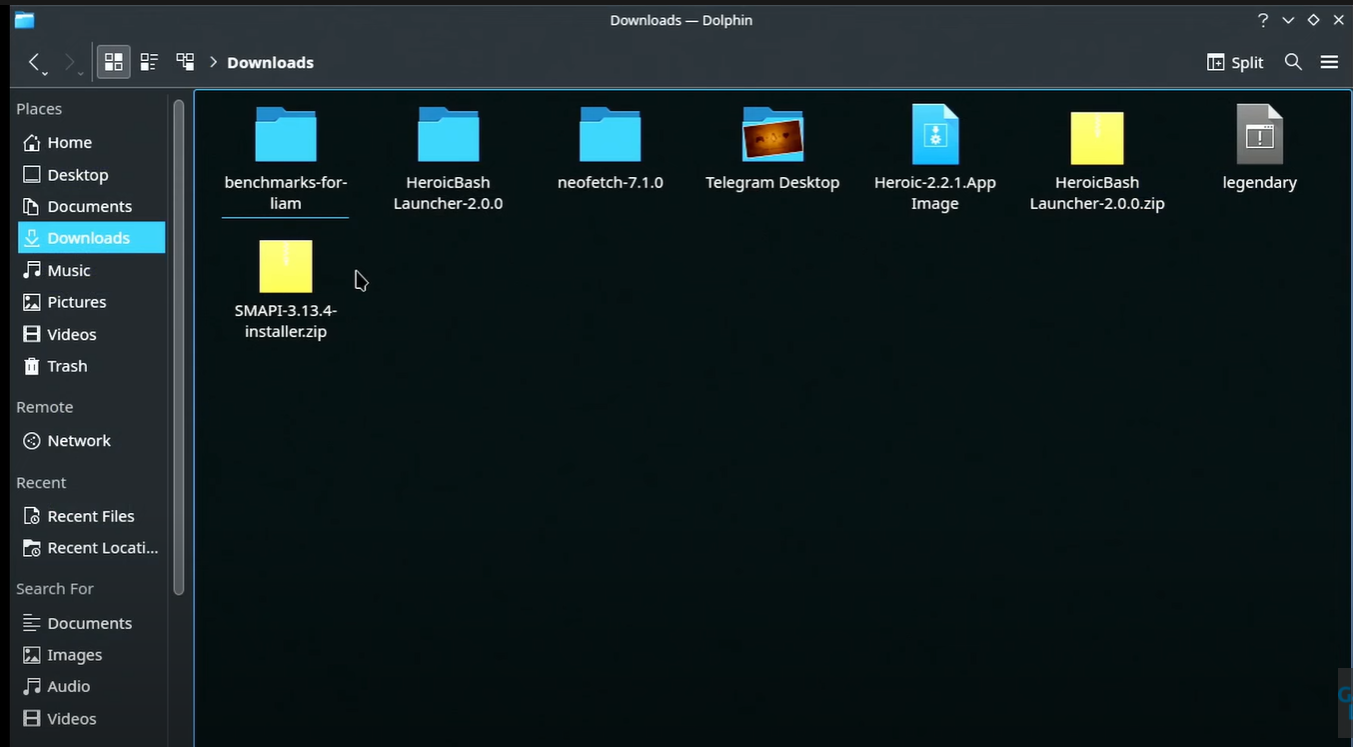This screenshot has width=1353, height=747.
Task: Click the HeroicBashLauncher-2.0.0 folder name
Action: click(448, 193)
